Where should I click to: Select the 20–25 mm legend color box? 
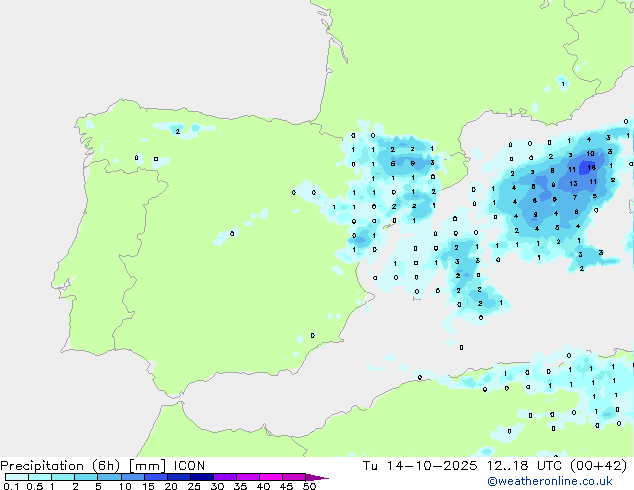[x=179, y=477]
